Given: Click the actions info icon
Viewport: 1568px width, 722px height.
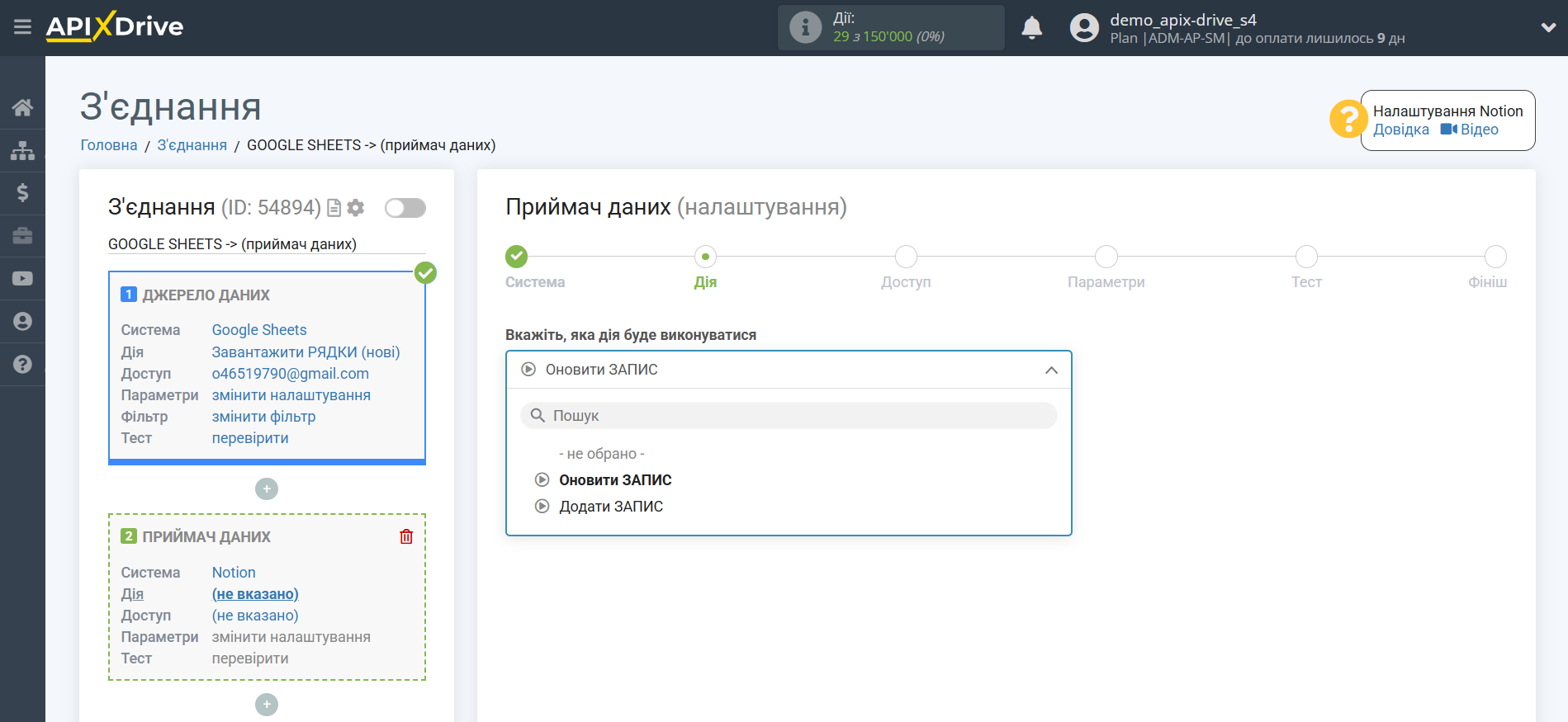Looking at the screenshot, I should tap(805, 27).
